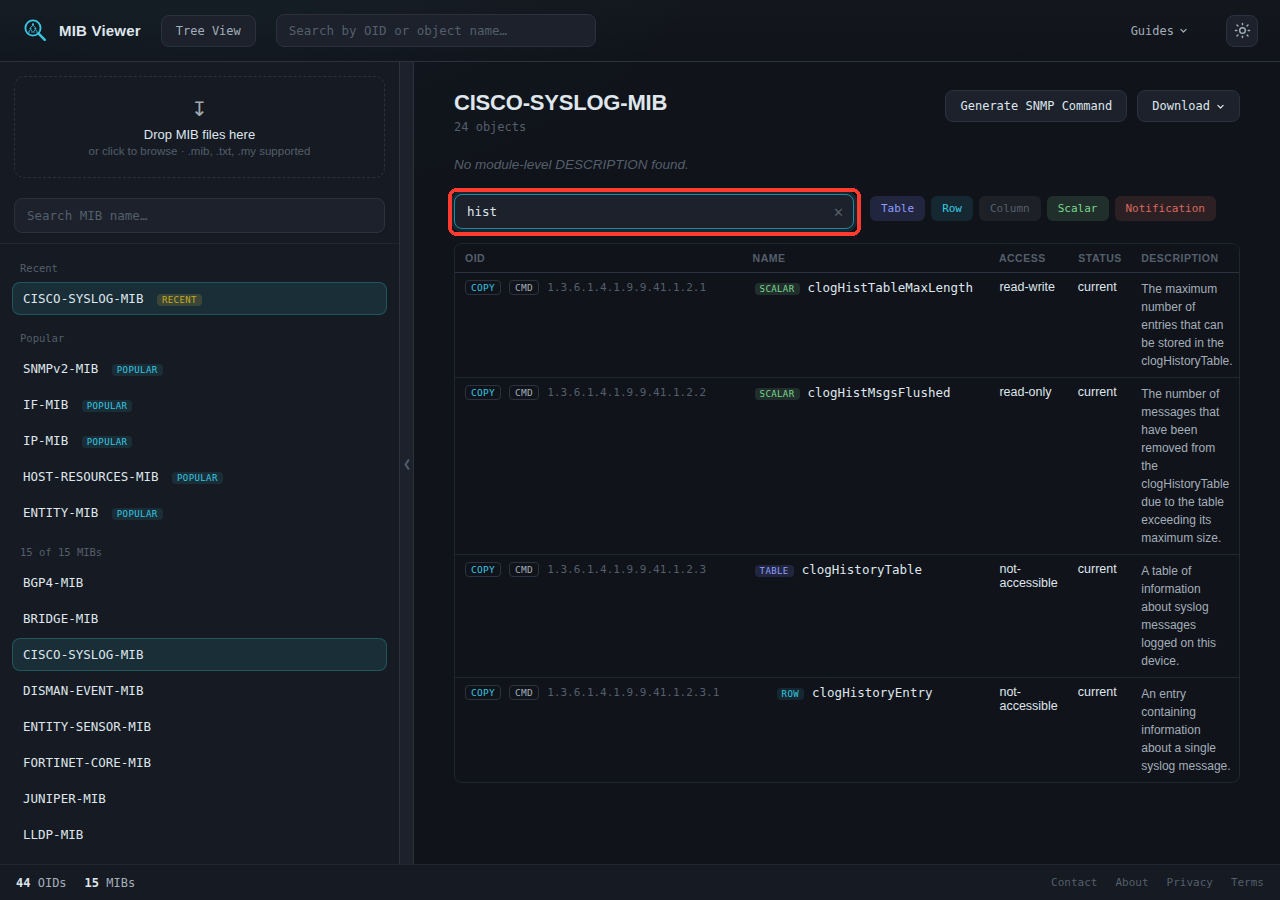The image size is (1280, 900).
Task: Copy OID of clogHistoryEntry
Action: tap(483, 693)
